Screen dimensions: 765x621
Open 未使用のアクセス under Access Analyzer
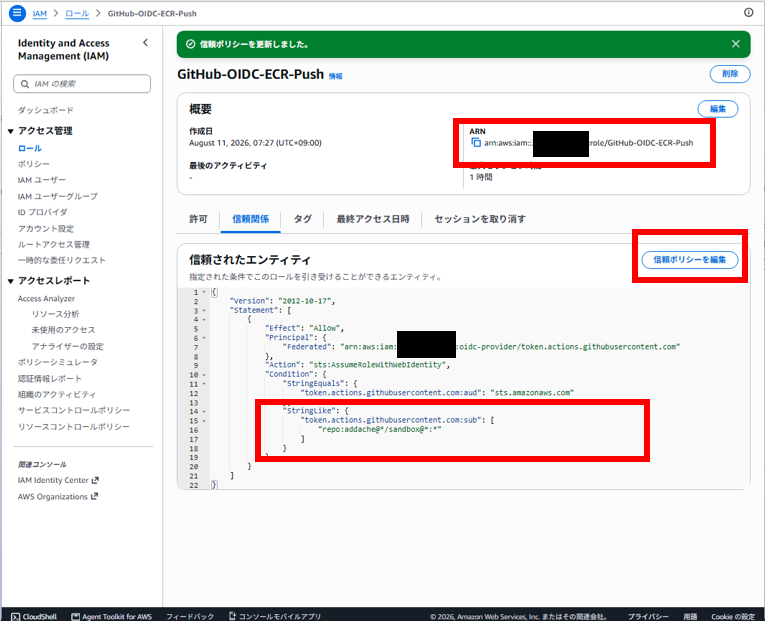tap(63, 330)
